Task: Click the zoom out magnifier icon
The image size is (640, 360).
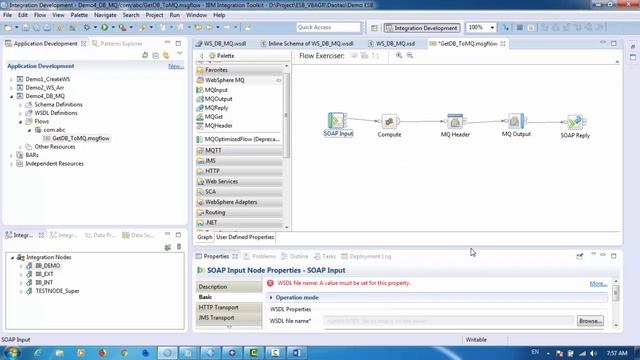Action: pos(410,56)
